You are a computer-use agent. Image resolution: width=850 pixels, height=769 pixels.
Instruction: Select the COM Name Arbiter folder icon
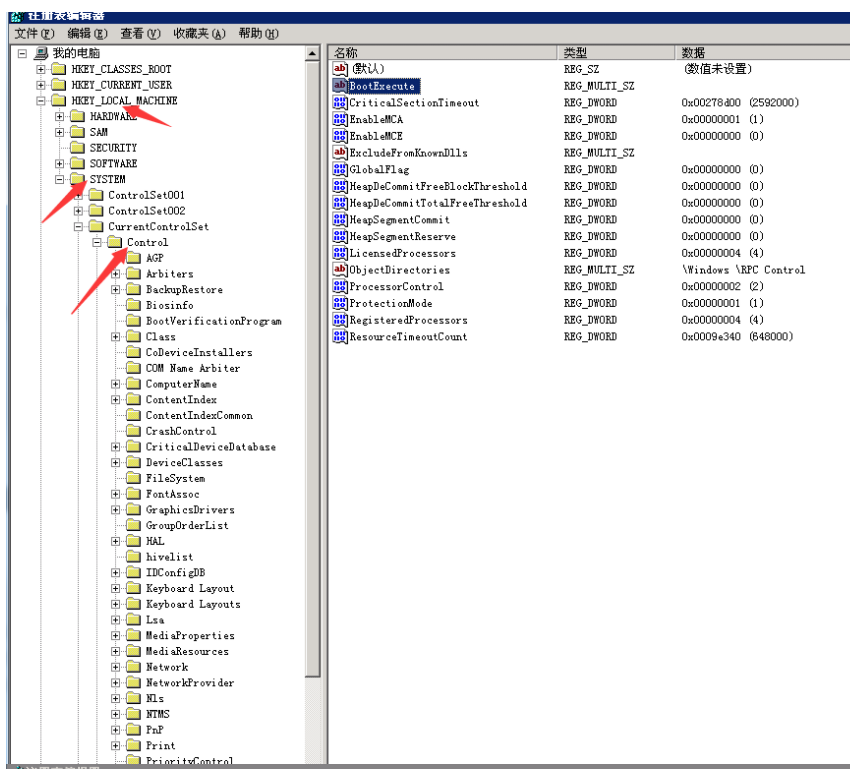point(133,368)
